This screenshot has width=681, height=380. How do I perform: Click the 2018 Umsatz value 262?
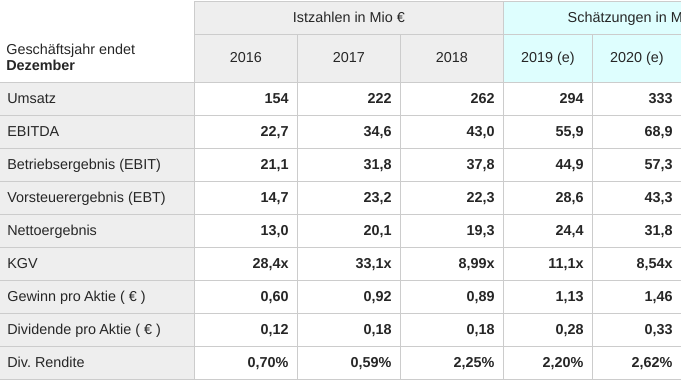tap(482, 99)
